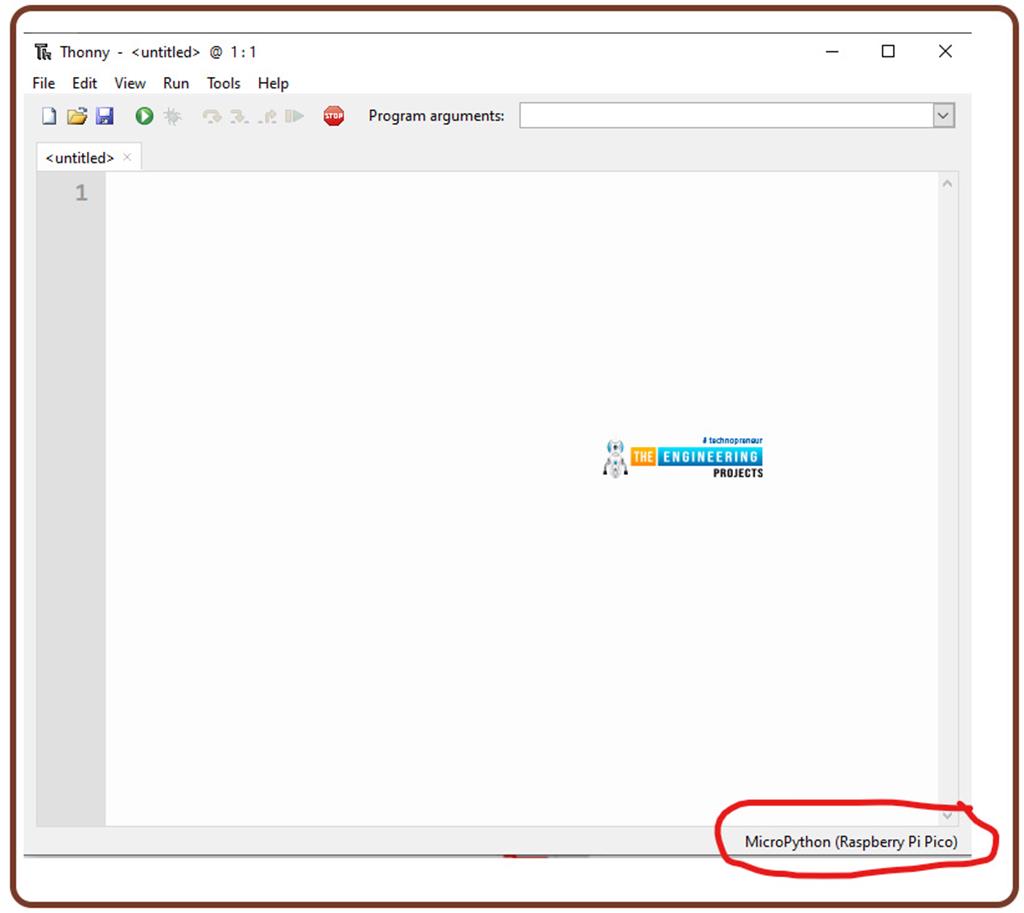Click the Step over debugging icon
Viewport: 1024px width, 913px height.
pos(211,116)
